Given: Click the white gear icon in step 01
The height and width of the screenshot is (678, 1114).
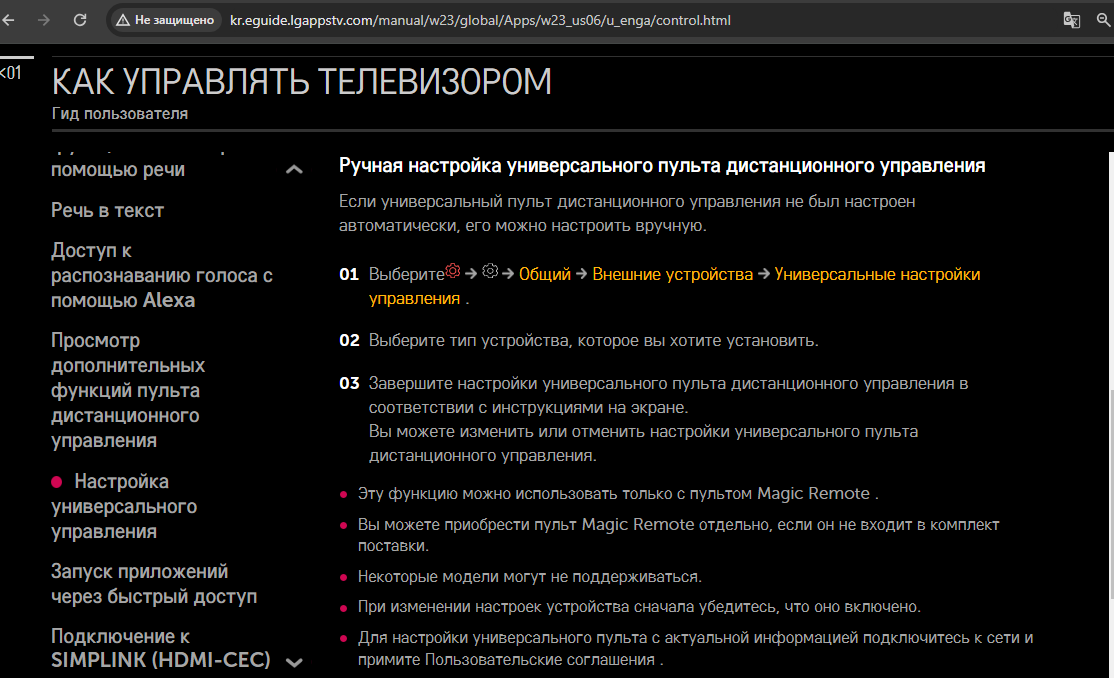Looking at the screenshot, I should [489, 272].
